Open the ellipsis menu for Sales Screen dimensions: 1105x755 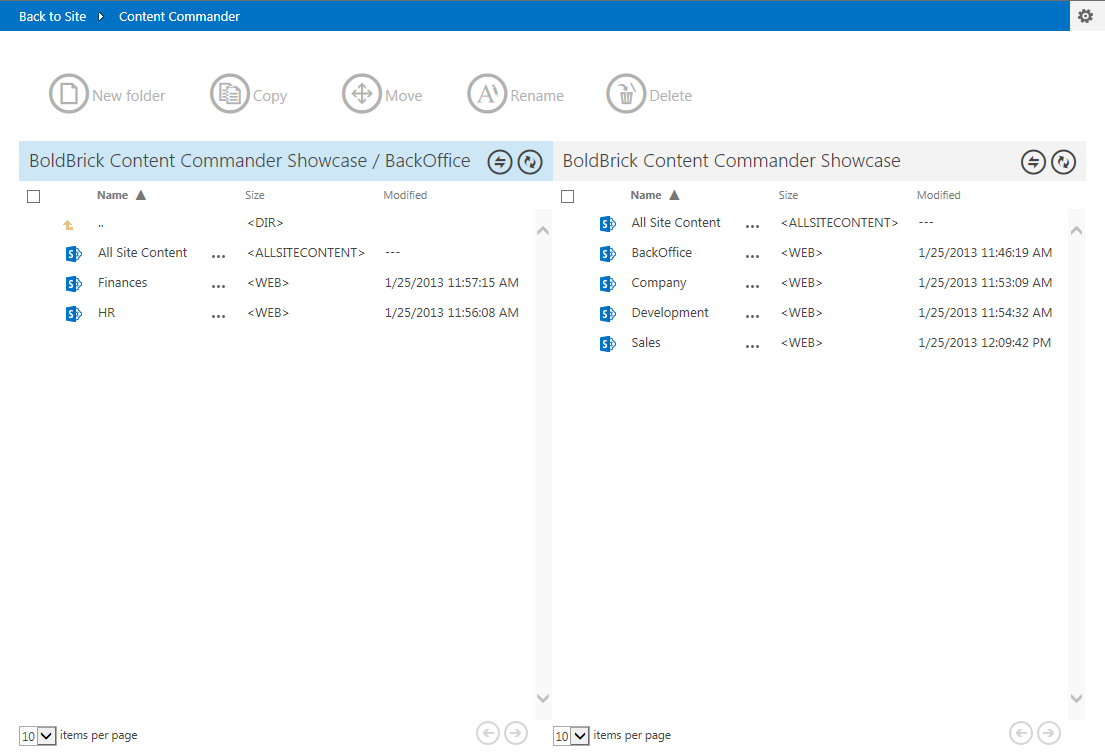753,347
